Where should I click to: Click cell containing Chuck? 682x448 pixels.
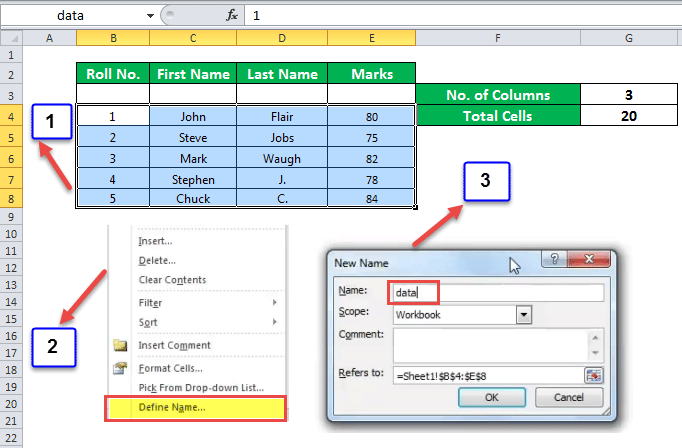193,198
